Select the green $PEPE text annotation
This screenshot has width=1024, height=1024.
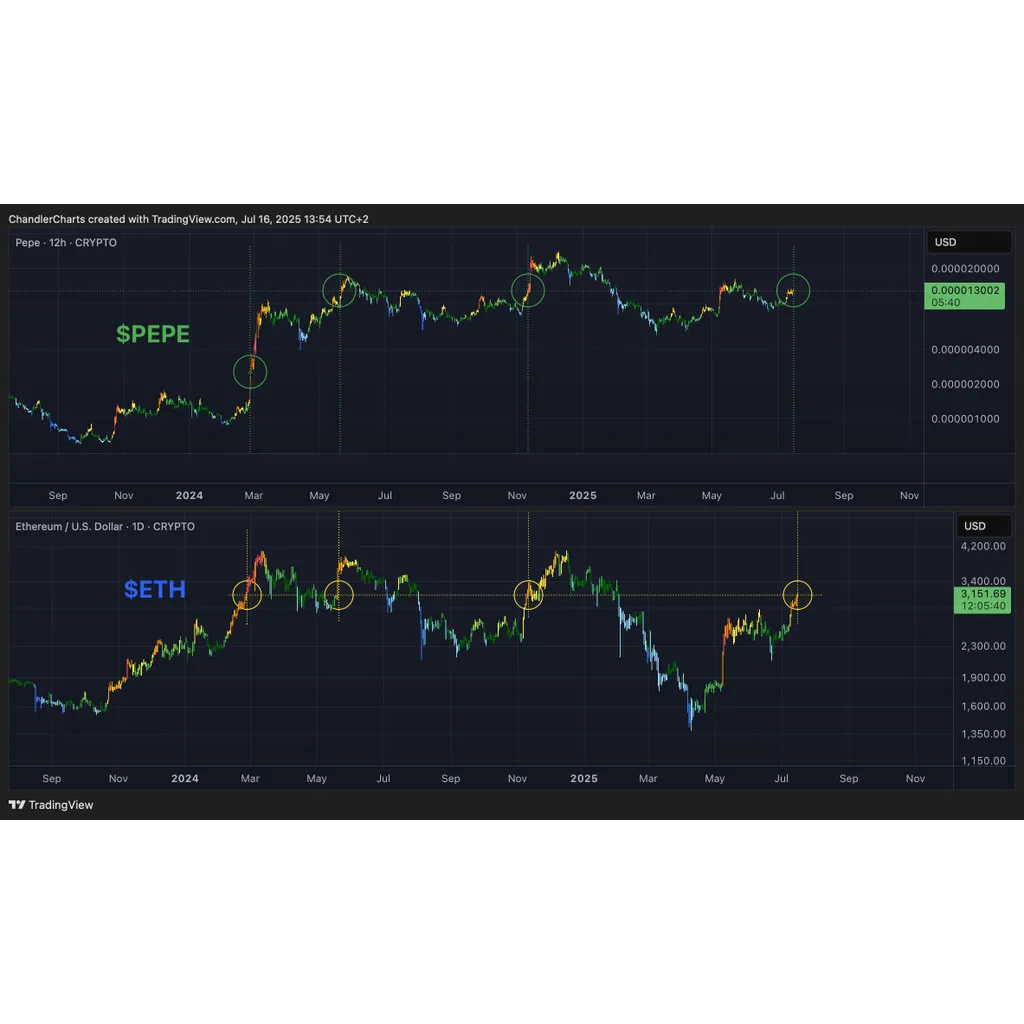[153, 334]
